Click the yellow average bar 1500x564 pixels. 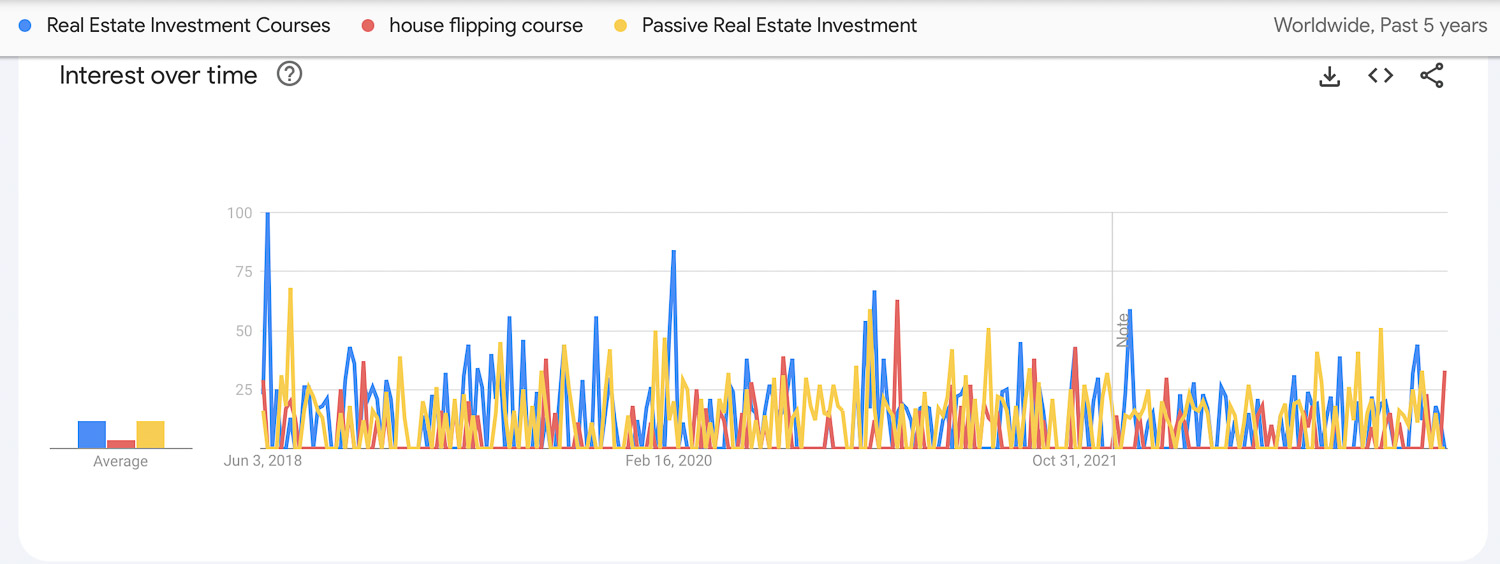click(x=150, y=435)
